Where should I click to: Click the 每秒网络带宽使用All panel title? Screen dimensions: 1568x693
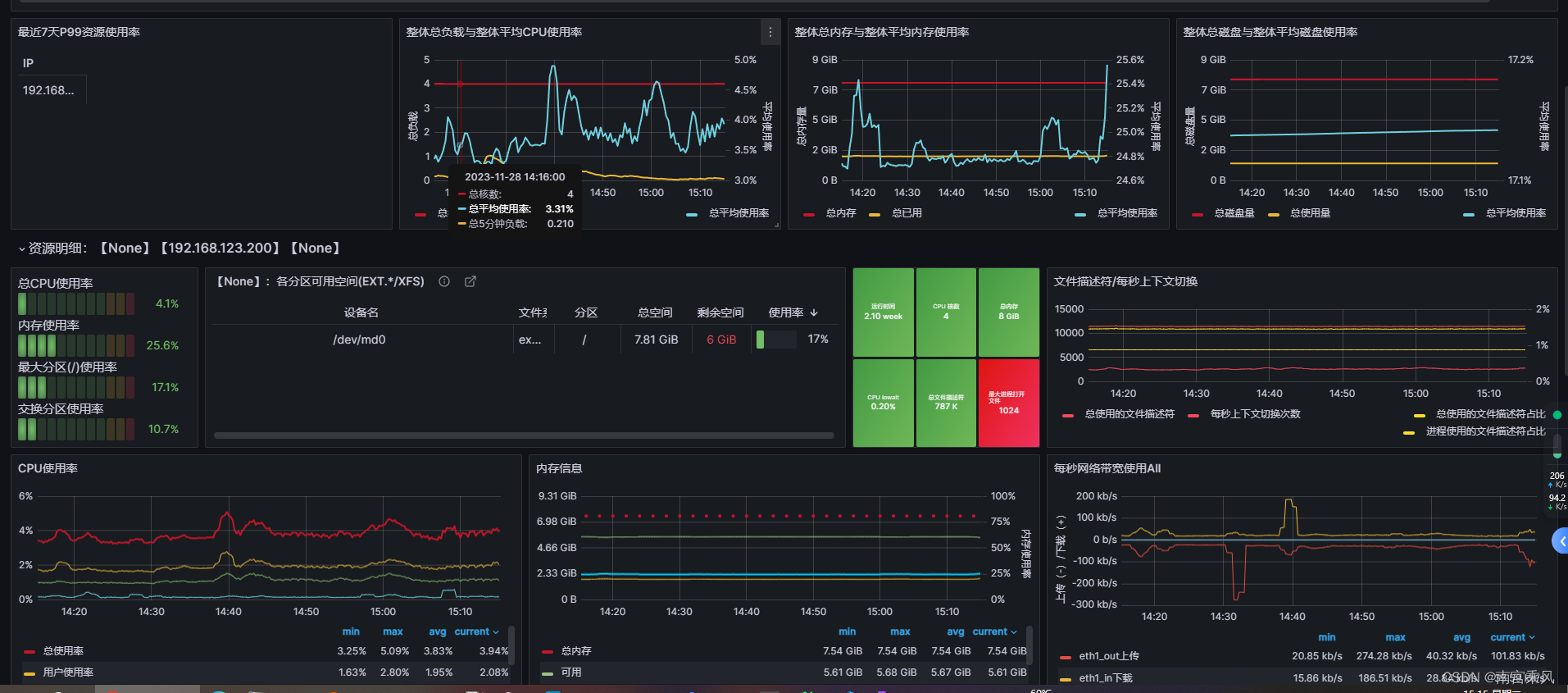pyautogui.click(x=1107, y=468)
